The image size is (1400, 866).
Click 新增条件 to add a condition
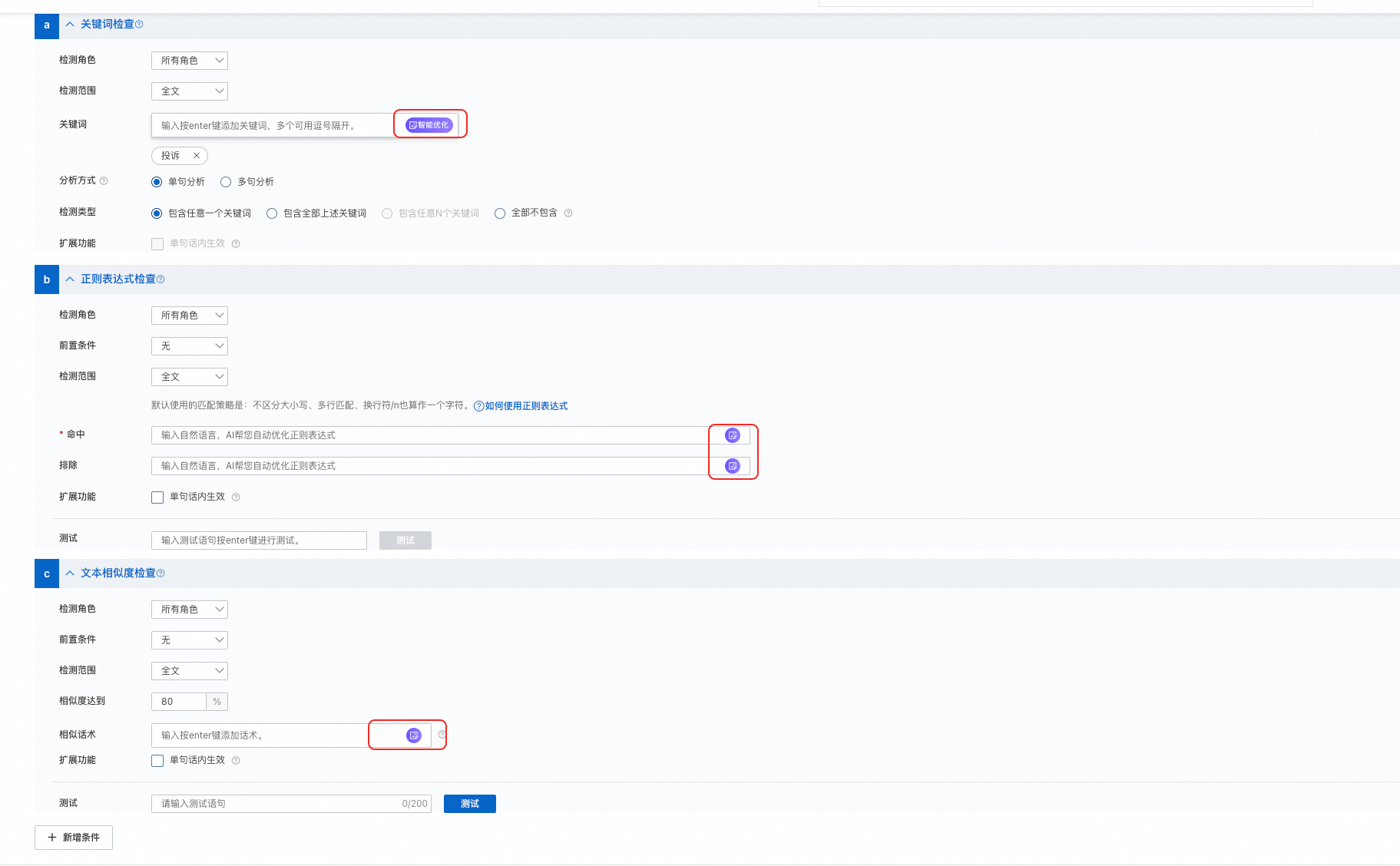74,838
